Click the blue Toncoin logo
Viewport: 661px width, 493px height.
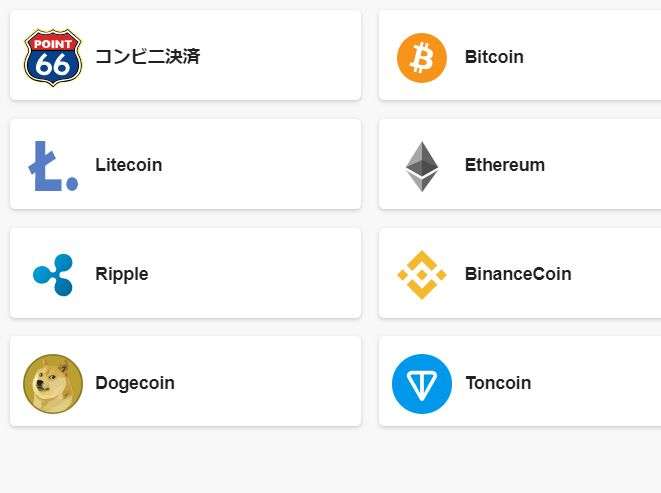pyautogui.click(x=422, y=383)
